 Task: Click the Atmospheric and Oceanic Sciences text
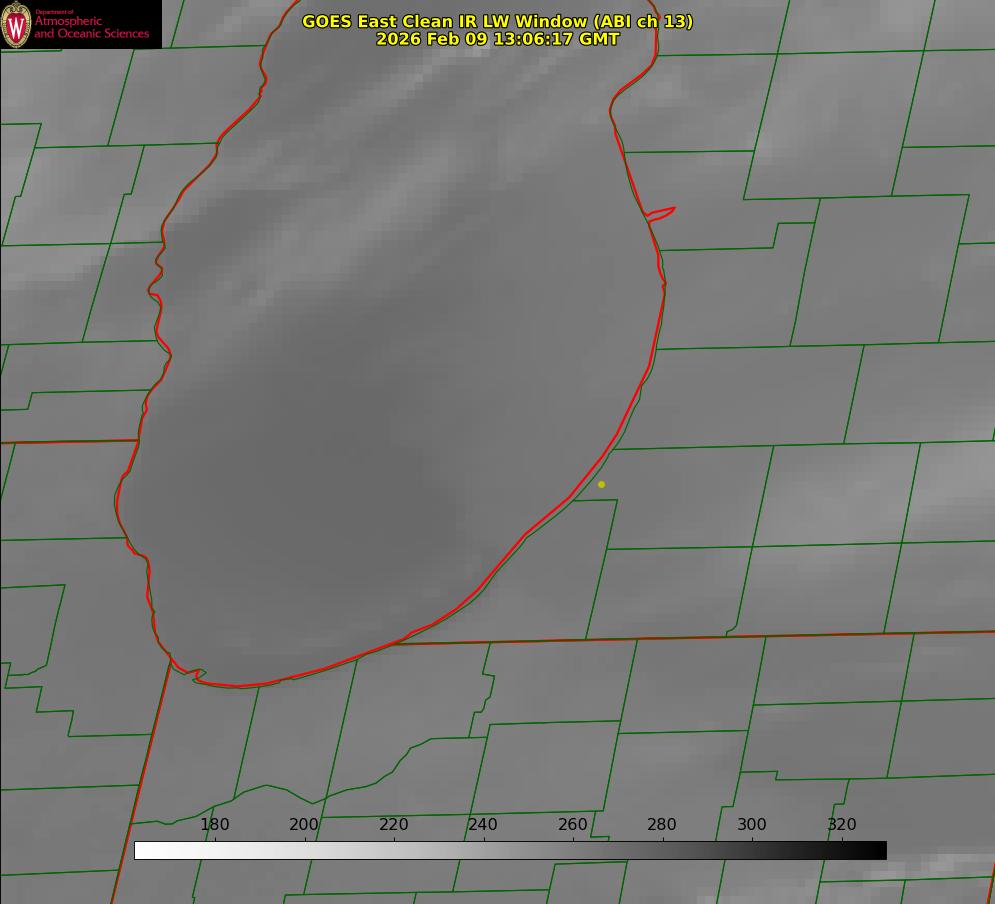point(92,26)
